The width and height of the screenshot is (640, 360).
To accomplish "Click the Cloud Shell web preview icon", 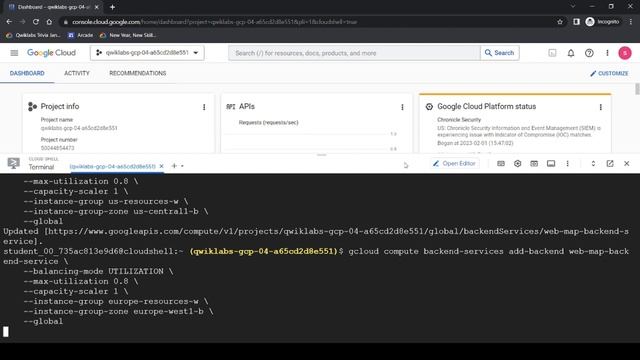I will [534, 164].
